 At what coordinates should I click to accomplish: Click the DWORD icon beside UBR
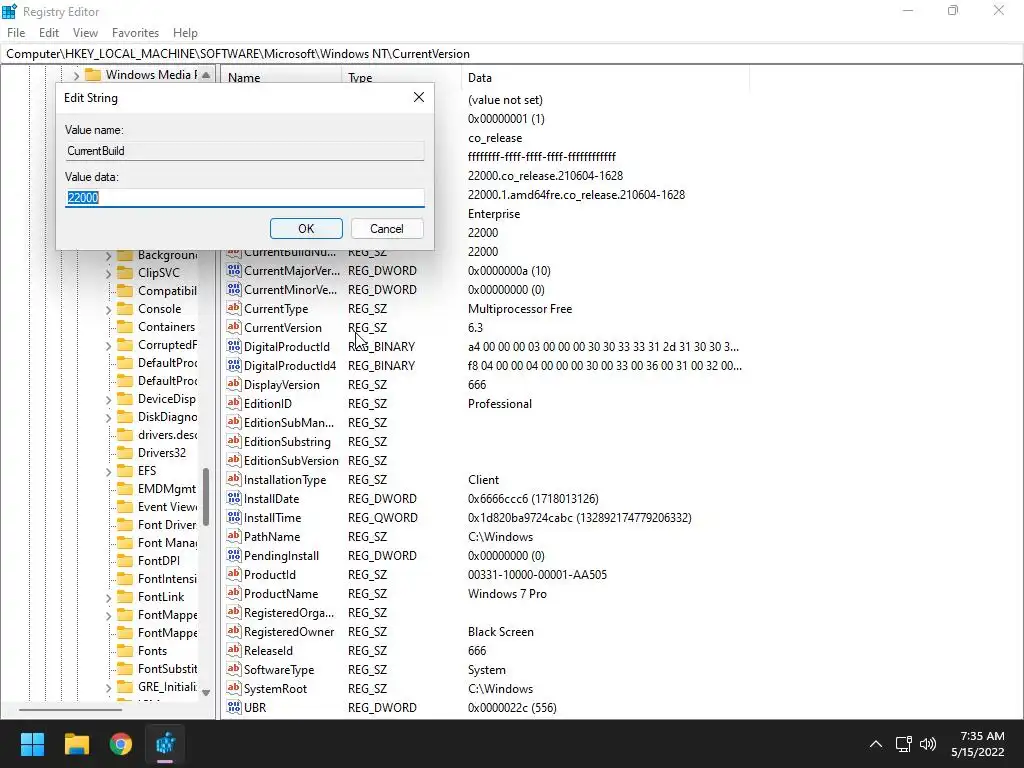pos(233,707)
